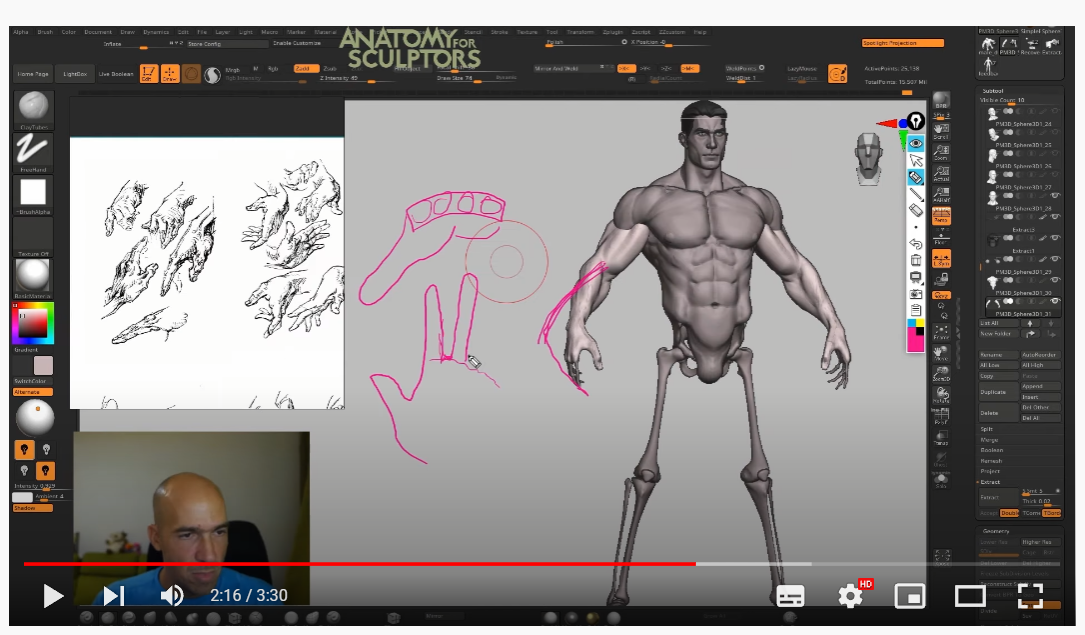Click the Draw mode icon
Screen dimensions: 1085x635
(170, 73)
